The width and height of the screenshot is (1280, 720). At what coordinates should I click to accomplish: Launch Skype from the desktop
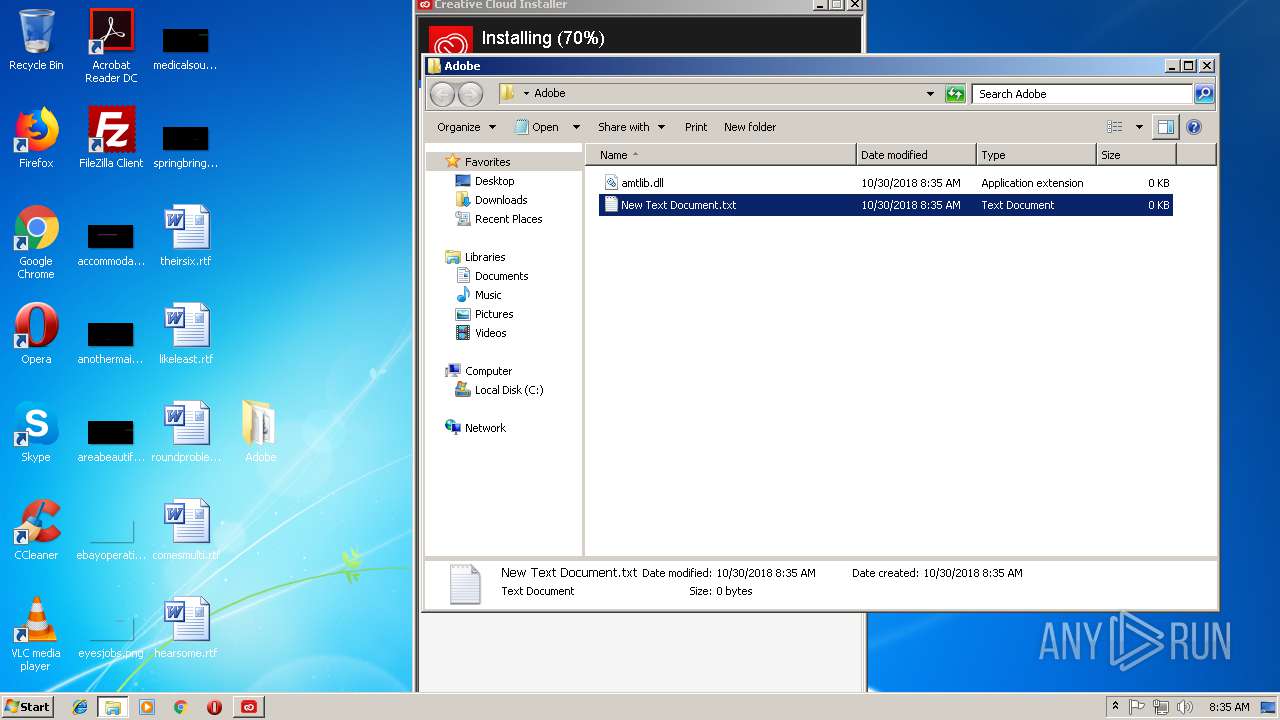(x=36, y=432)
